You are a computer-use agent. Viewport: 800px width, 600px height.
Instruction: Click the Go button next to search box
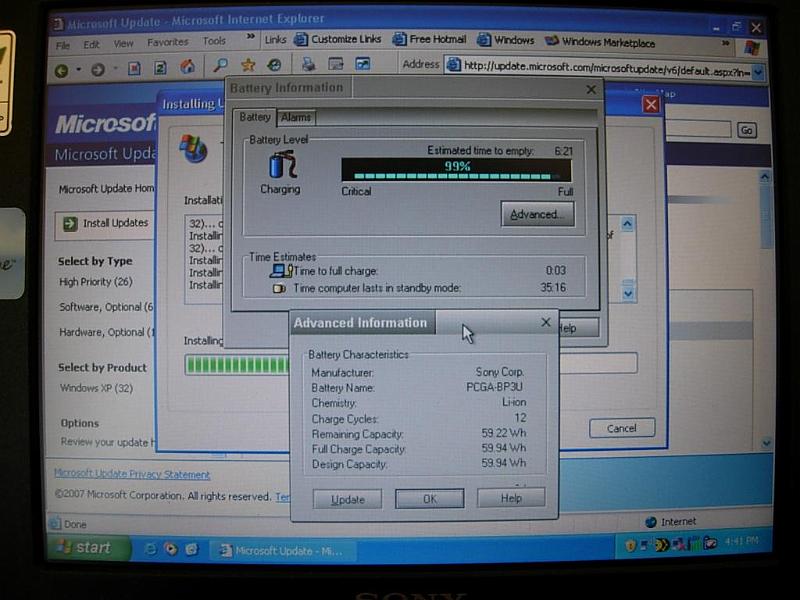(x=746, y=131)
